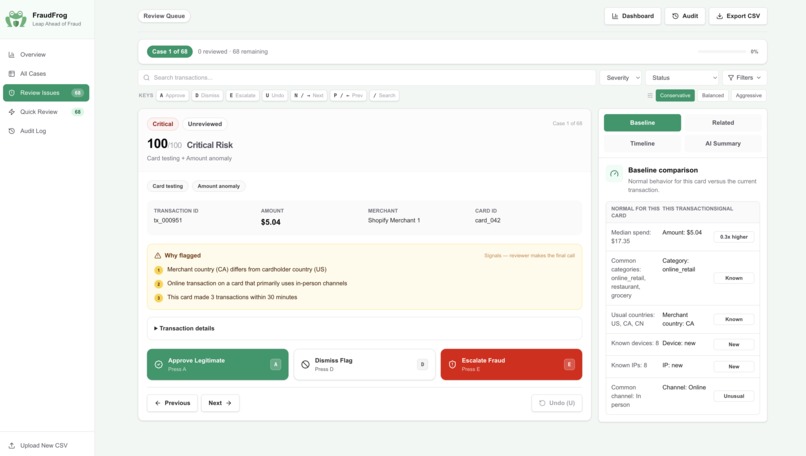The width and height of the screenshot is (806, 456).
Task: Click the review progress bar
Action: (722, 51)
